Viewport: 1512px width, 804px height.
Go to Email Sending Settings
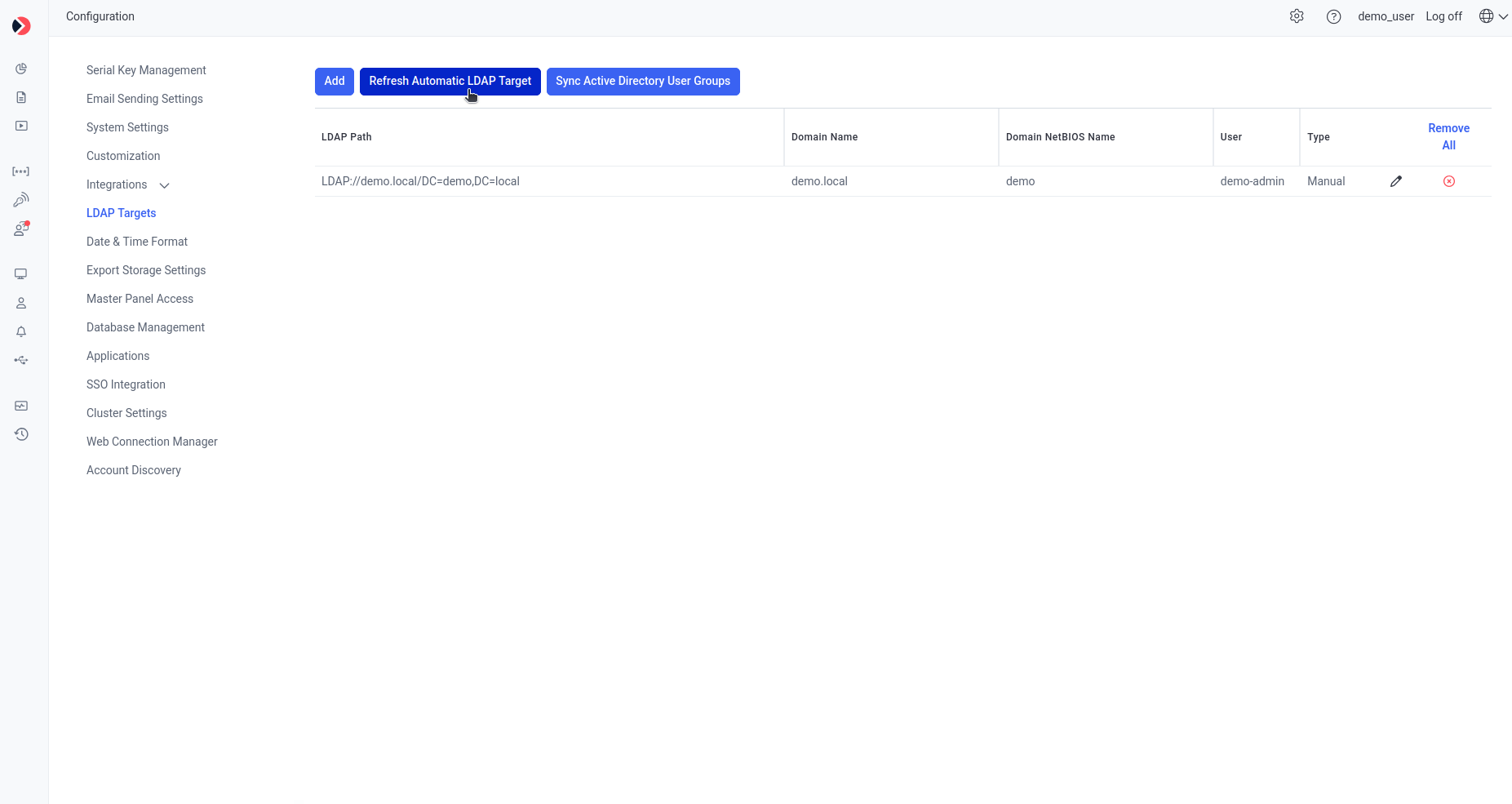144,99
